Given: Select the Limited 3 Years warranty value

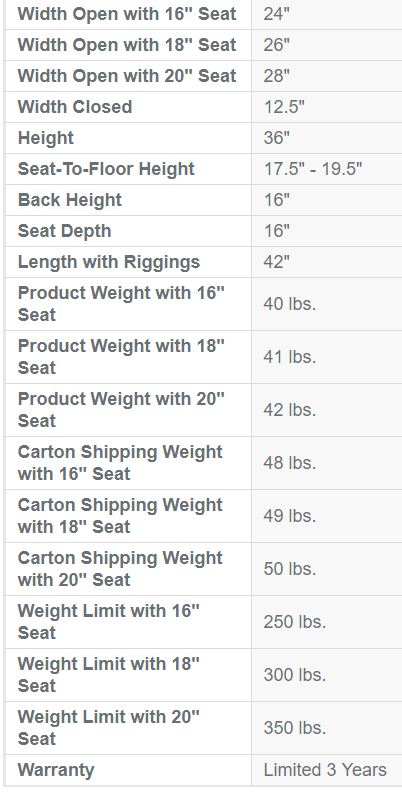Looking at the screenshot, I should click(x=325, y=770).
